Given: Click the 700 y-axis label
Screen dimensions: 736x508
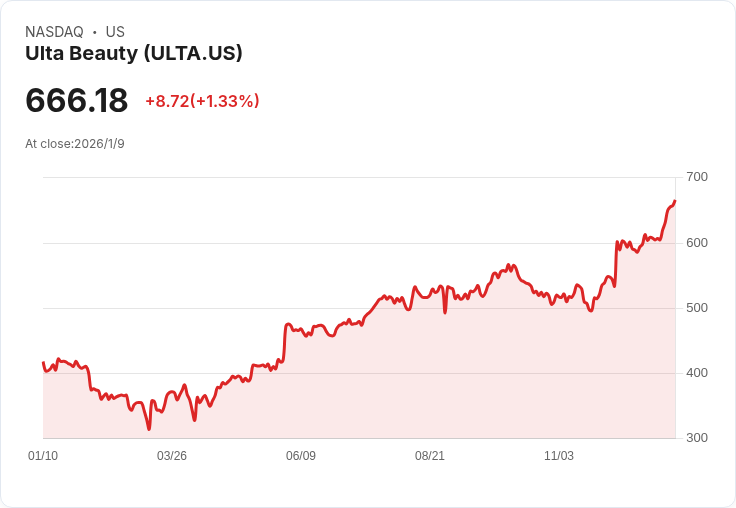Looking at the screenshot, I should pyautogui.click(x=697, y=177).
